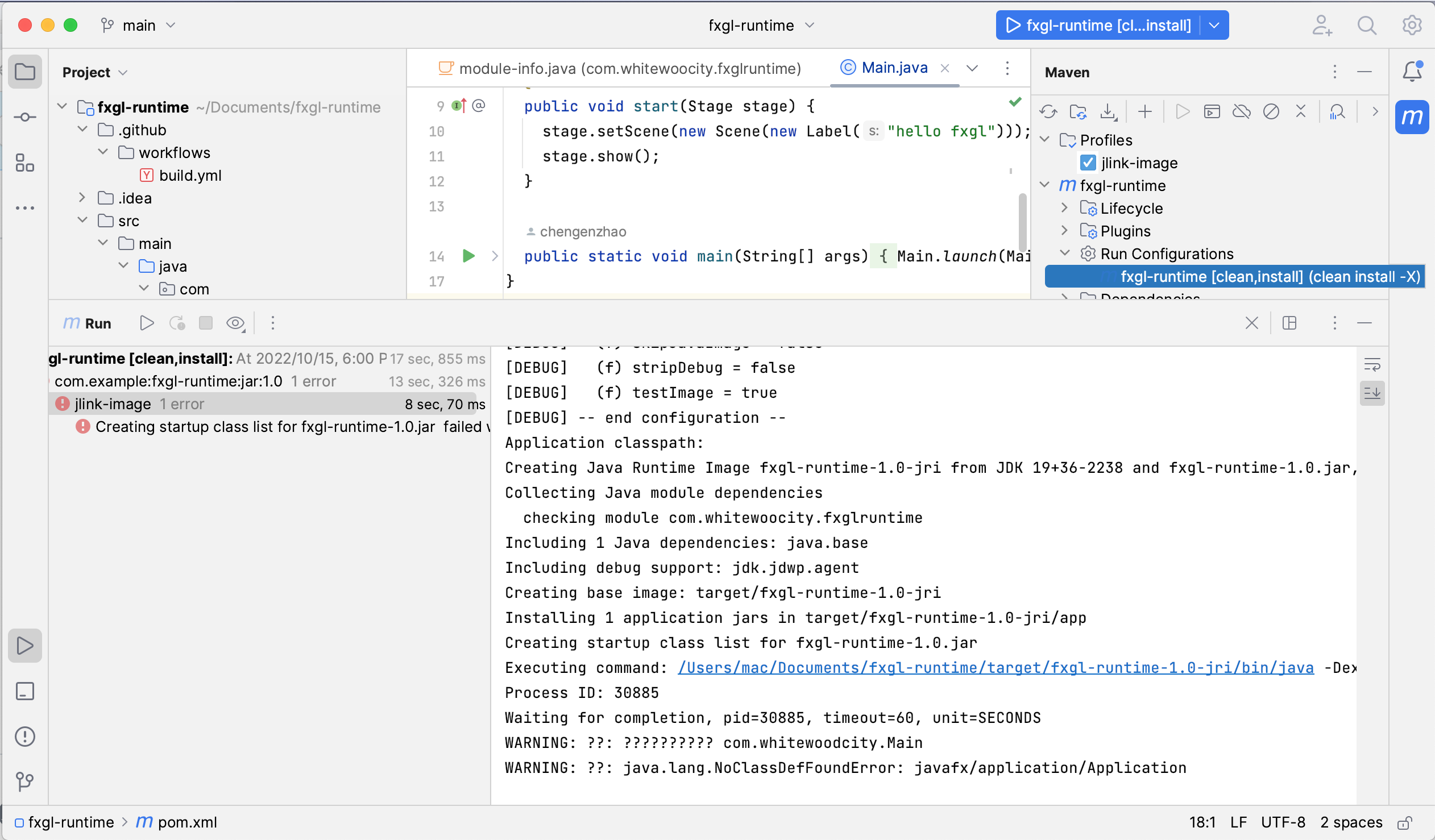This screenshot has width=1435, height=840.
Task: Enable scroll to end in console output
Action: (x=1373, y=393)
